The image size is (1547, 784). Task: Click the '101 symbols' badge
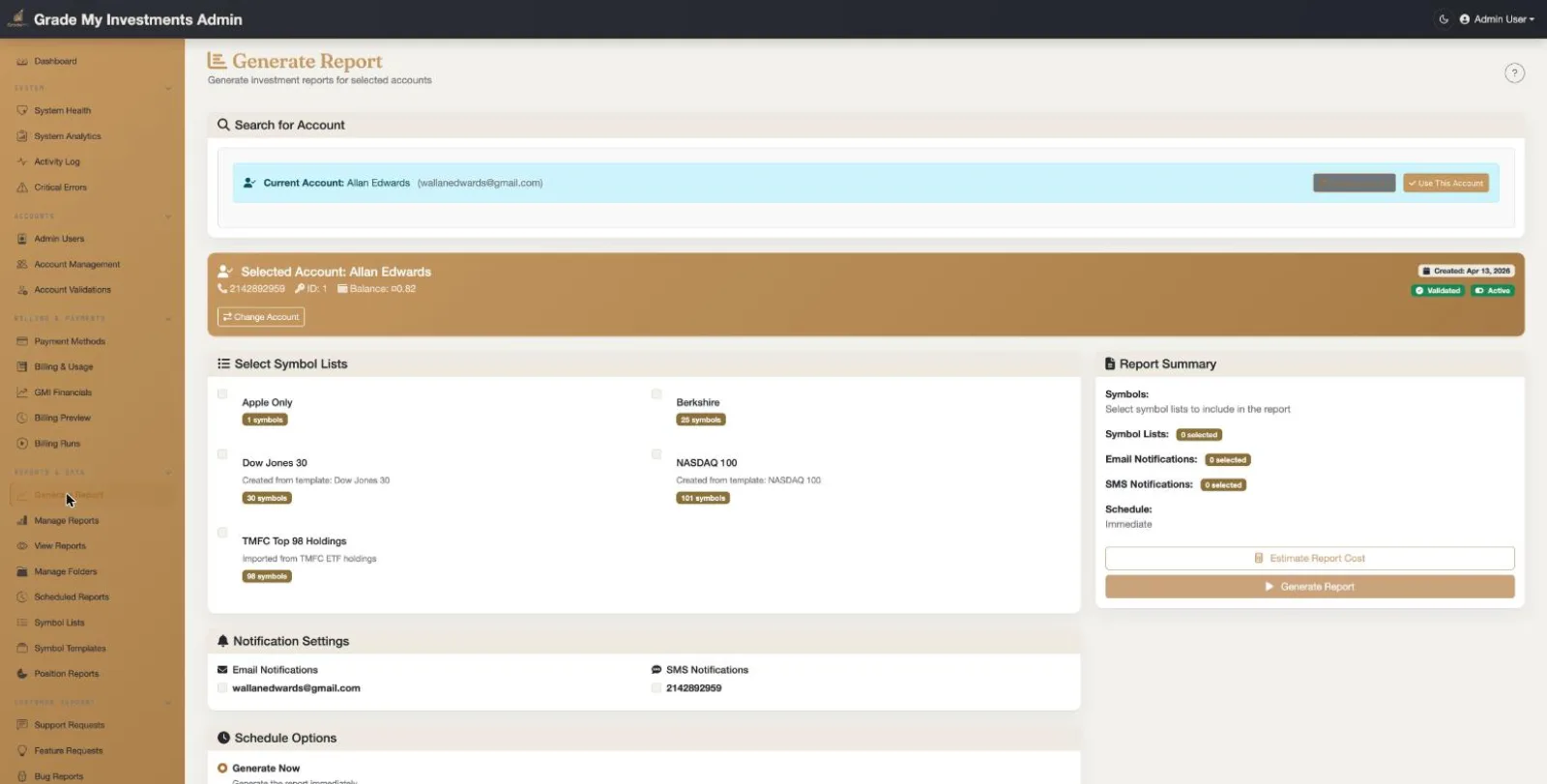pos(703,498)
